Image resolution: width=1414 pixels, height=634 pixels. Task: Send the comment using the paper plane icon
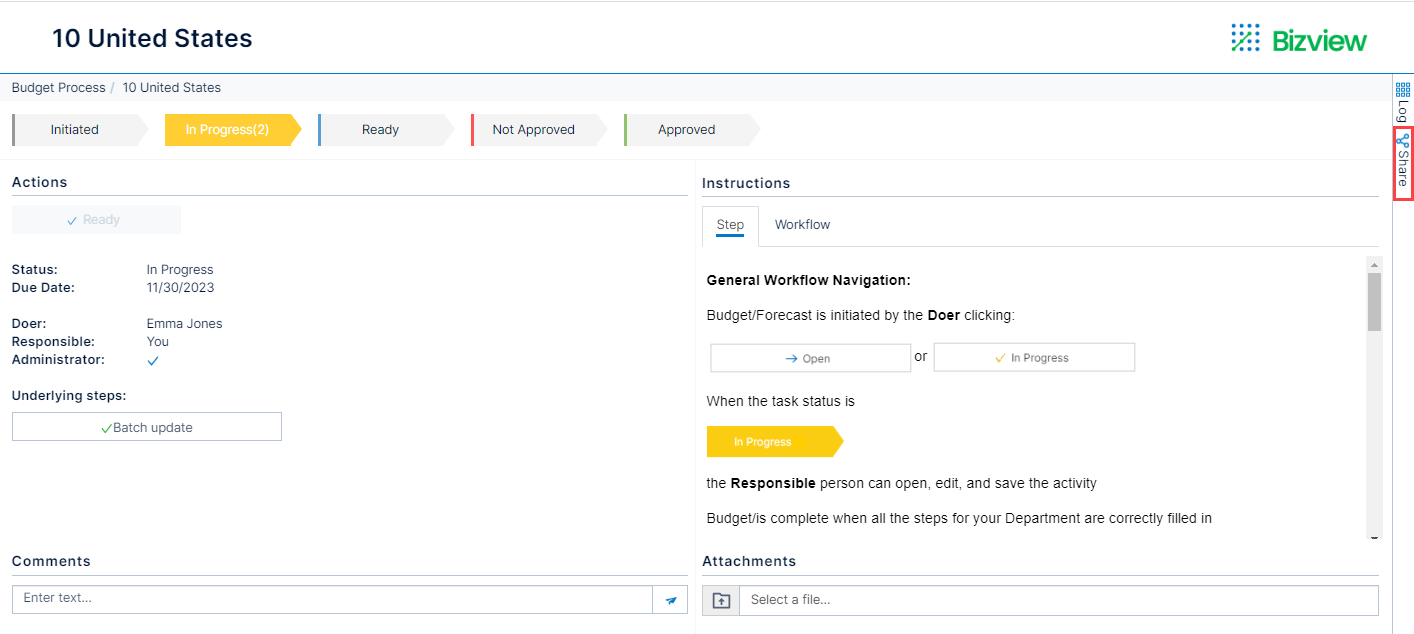tap(670, 599)
